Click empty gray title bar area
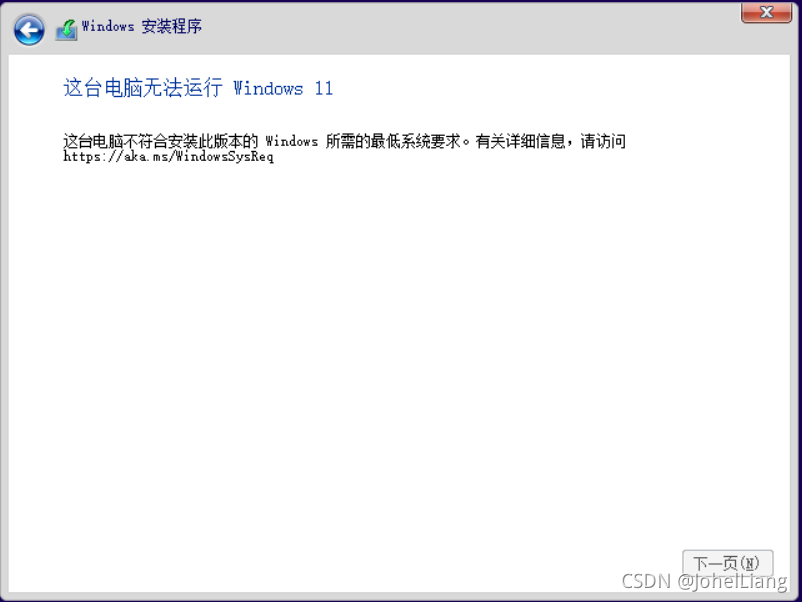This screenshot has width=802, height=602. (460, 28)
